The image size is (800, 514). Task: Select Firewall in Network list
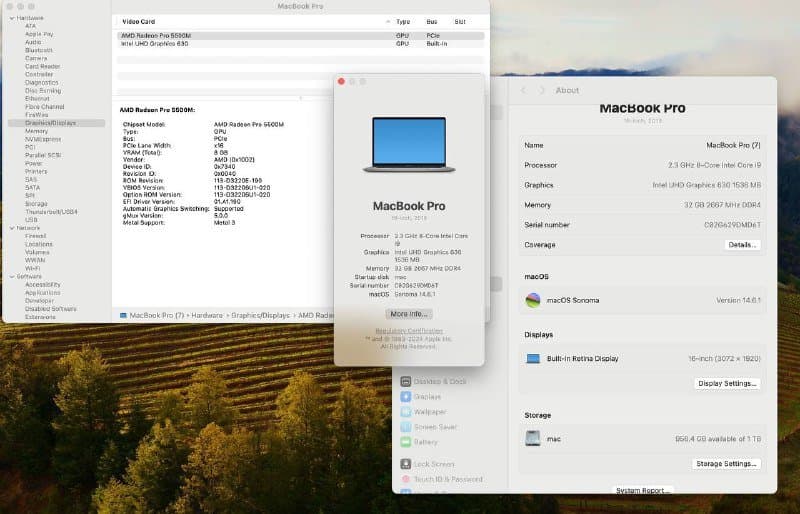click(x=36, y=236)
